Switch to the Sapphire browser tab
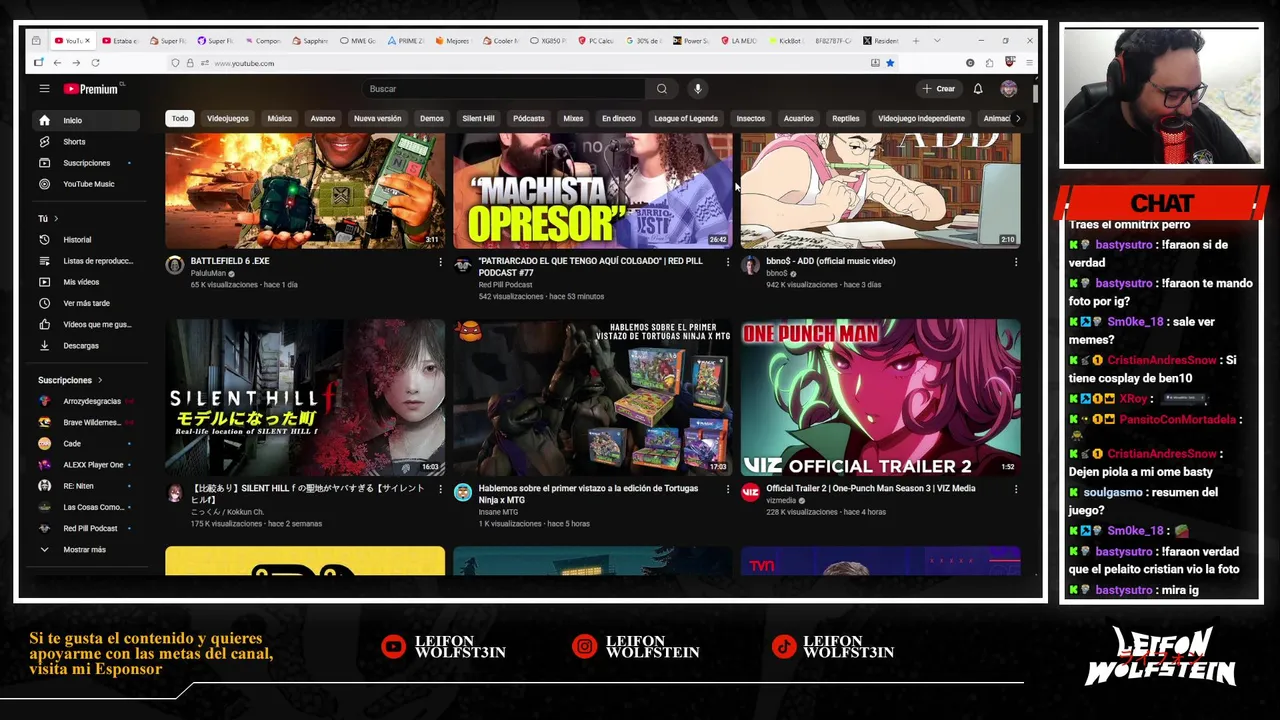The width and height of the screenshot is (1280, 720). [x=311, y=41]
